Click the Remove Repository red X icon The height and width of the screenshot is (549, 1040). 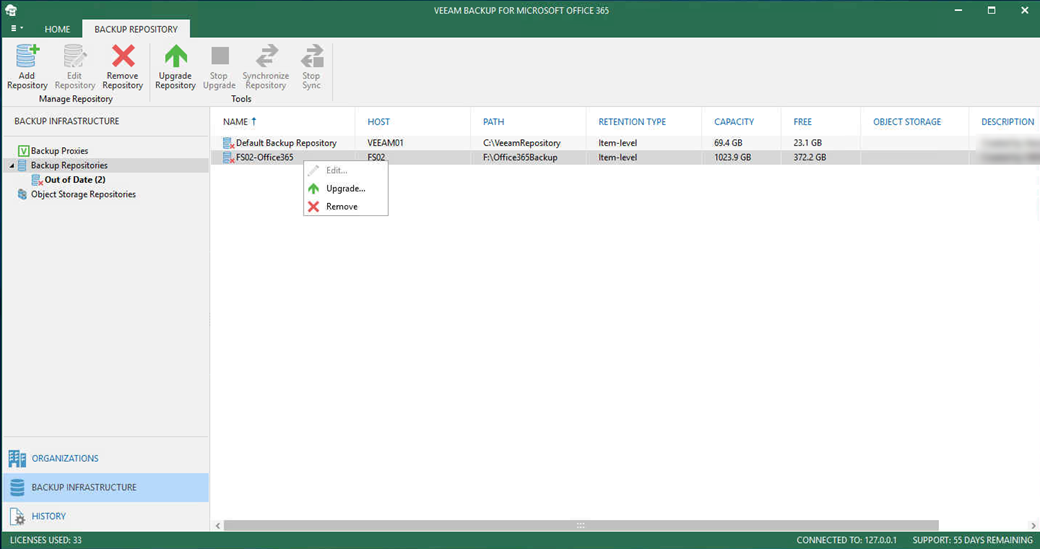[x=123, y=56]
